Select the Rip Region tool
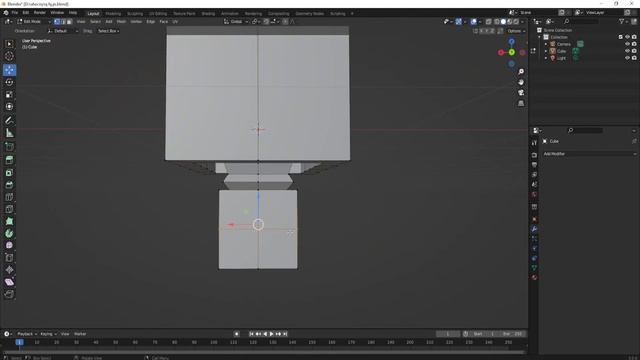The image size is (640, 360). (x=9, y=294)
